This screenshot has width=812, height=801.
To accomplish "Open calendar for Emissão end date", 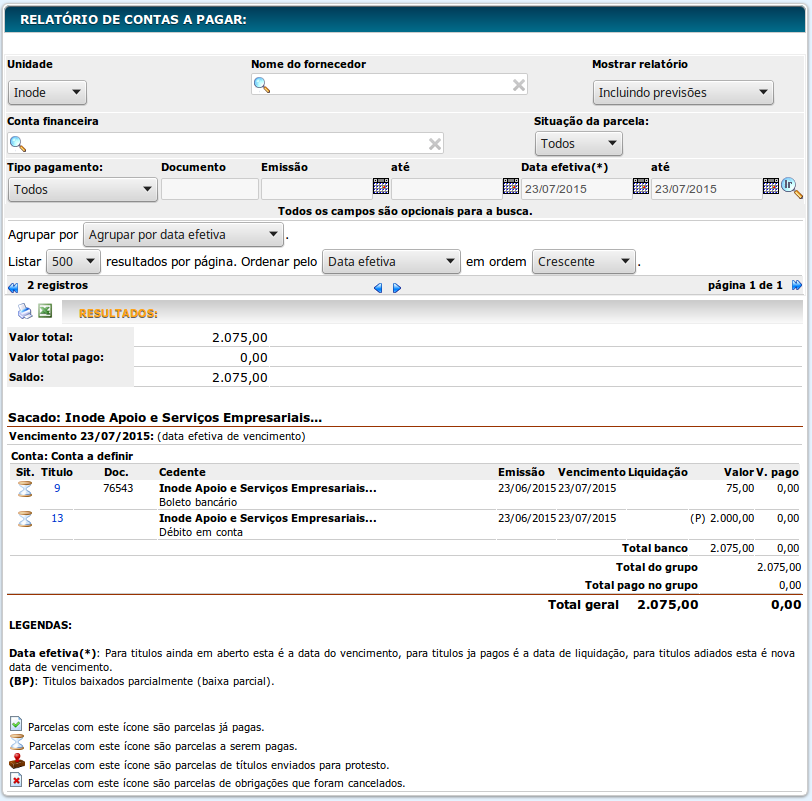I will pyautogui.click(x=510, y=186).
